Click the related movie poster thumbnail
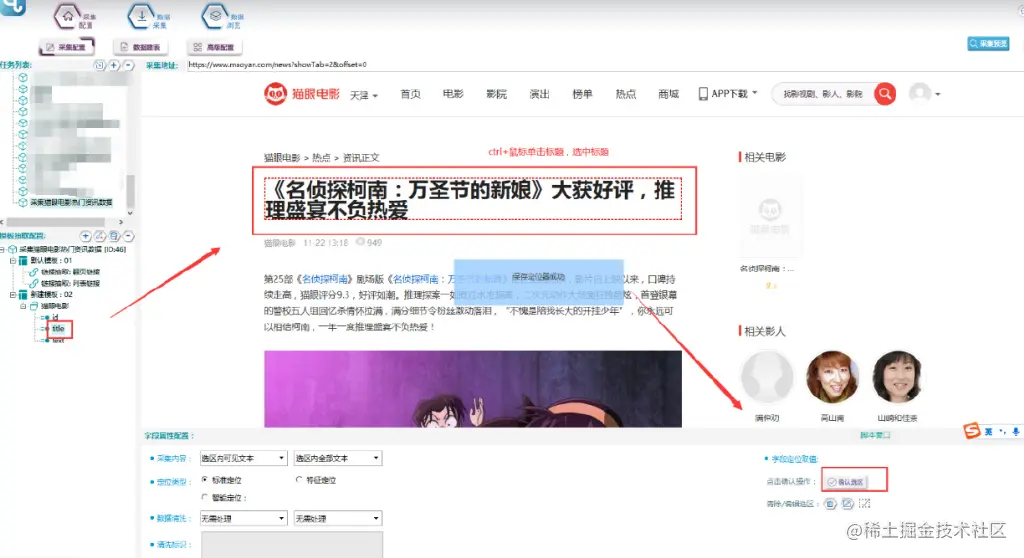The width and height of the screenshot is (1024, 558). point(770,218)
